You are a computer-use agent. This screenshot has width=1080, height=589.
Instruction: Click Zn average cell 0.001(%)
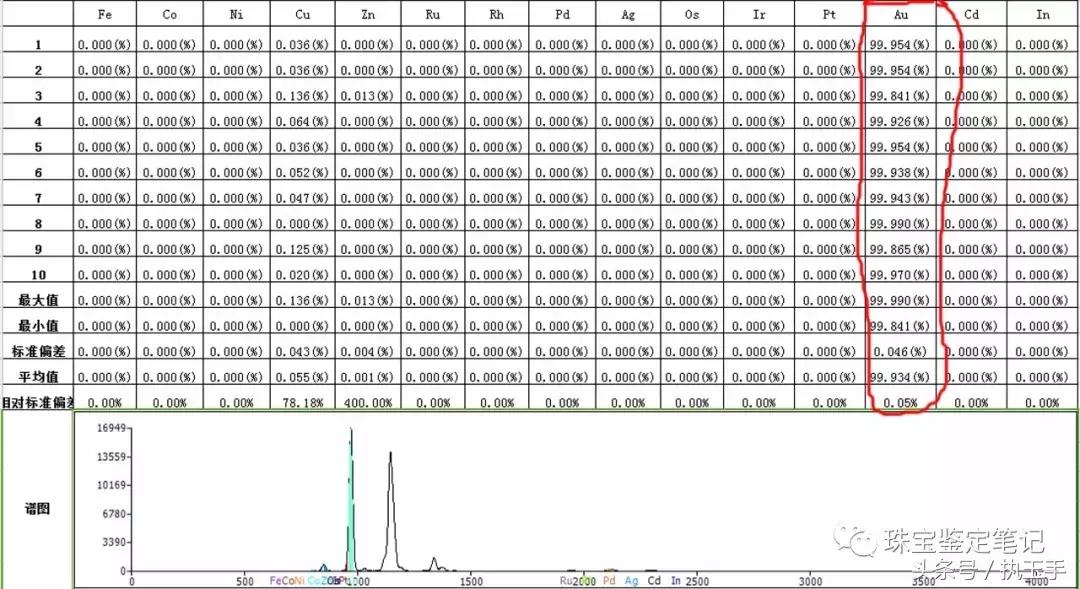(x=368, y=377)
